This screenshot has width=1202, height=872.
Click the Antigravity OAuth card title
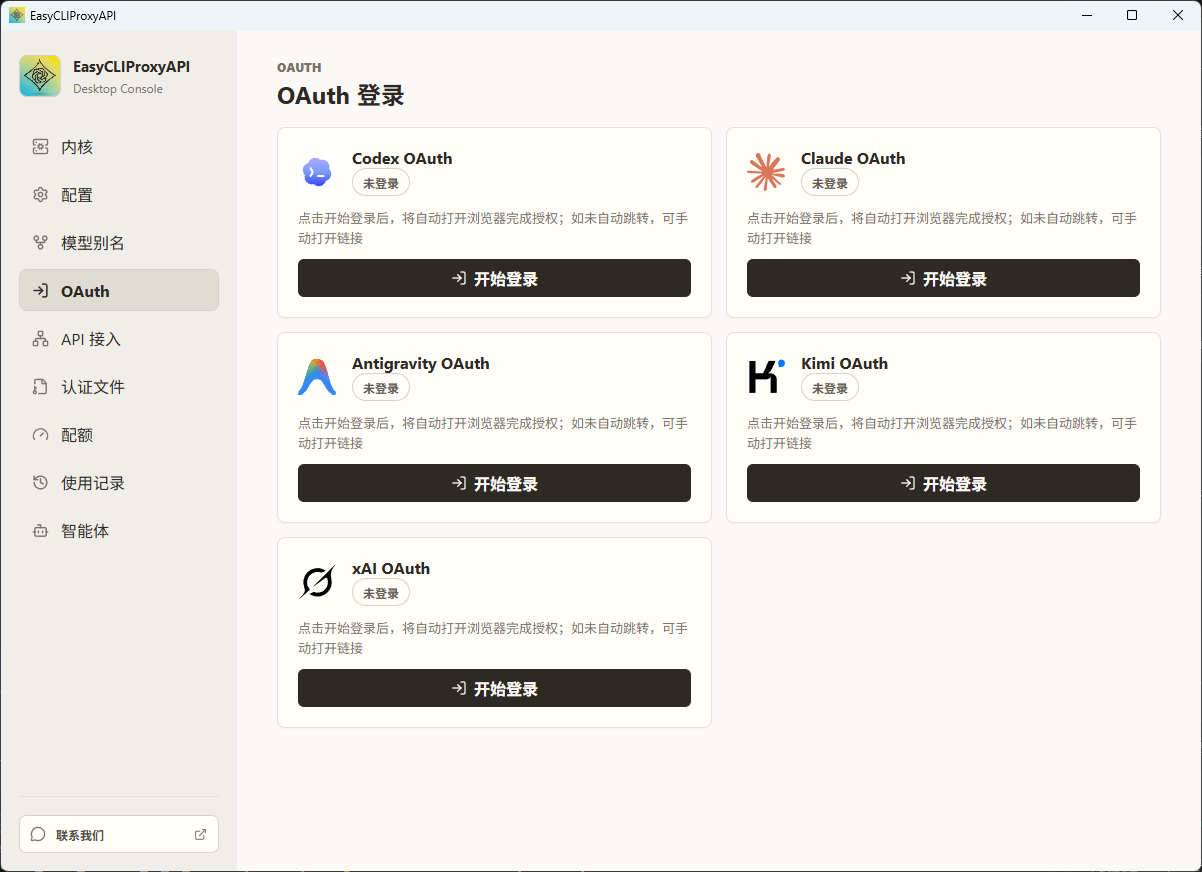click(x=421, y=363)
